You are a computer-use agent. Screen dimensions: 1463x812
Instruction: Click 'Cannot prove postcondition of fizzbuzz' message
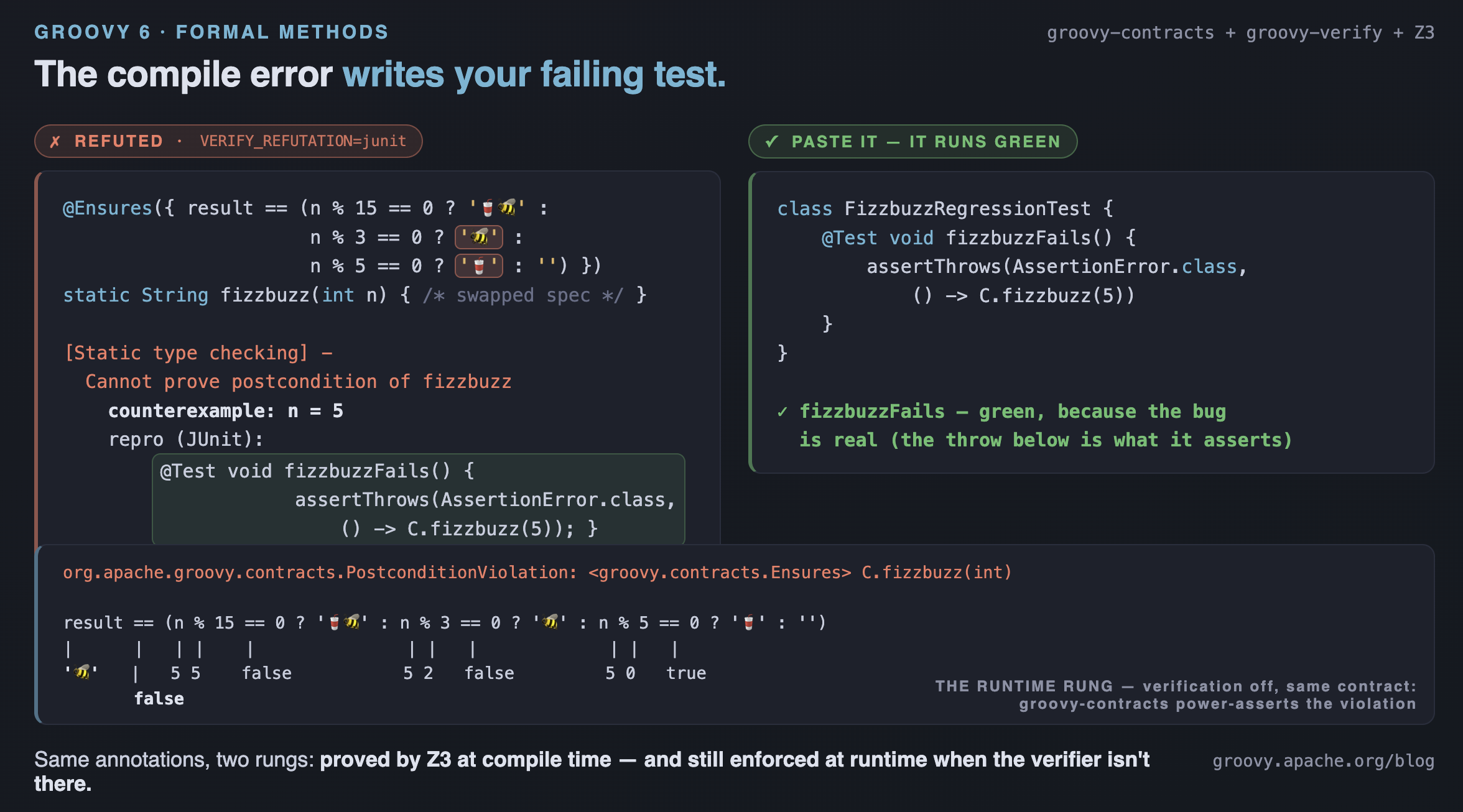click(299, 381)
